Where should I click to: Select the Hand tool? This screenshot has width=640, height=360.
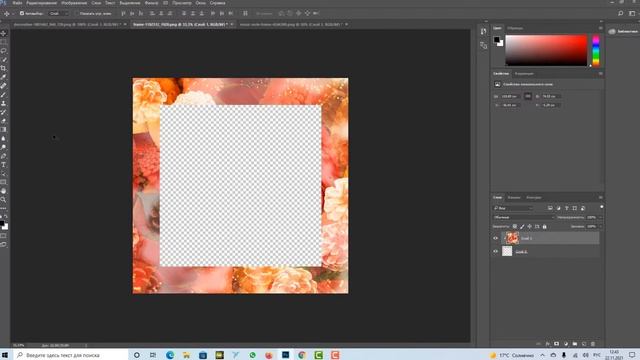4,191
